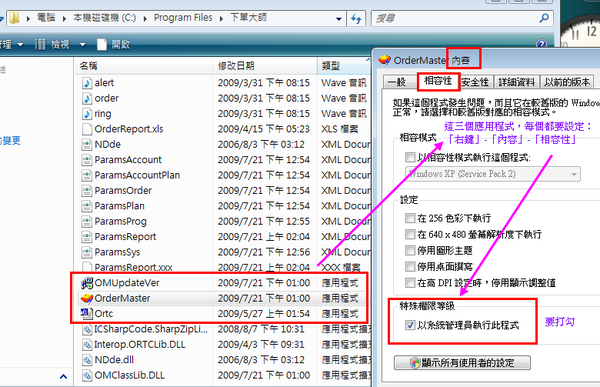Expand arrow after Program Files in breadcrumb
This screenshot has width=600, height=387.
tap(221, 18)
